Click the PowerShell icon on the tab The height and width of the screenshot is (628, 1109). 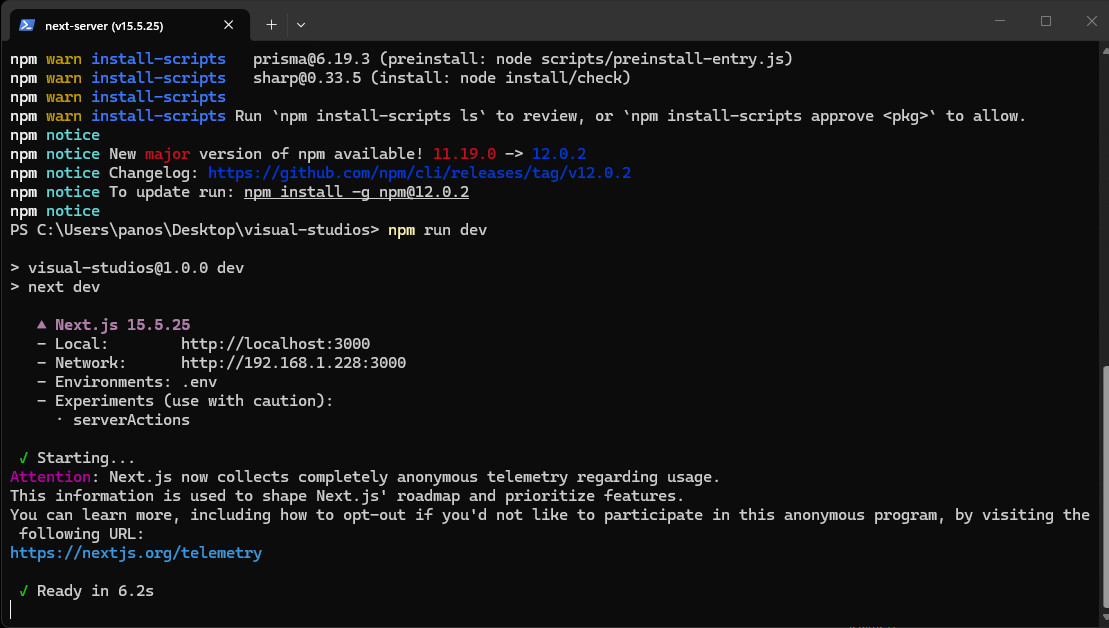pos(27,25)
